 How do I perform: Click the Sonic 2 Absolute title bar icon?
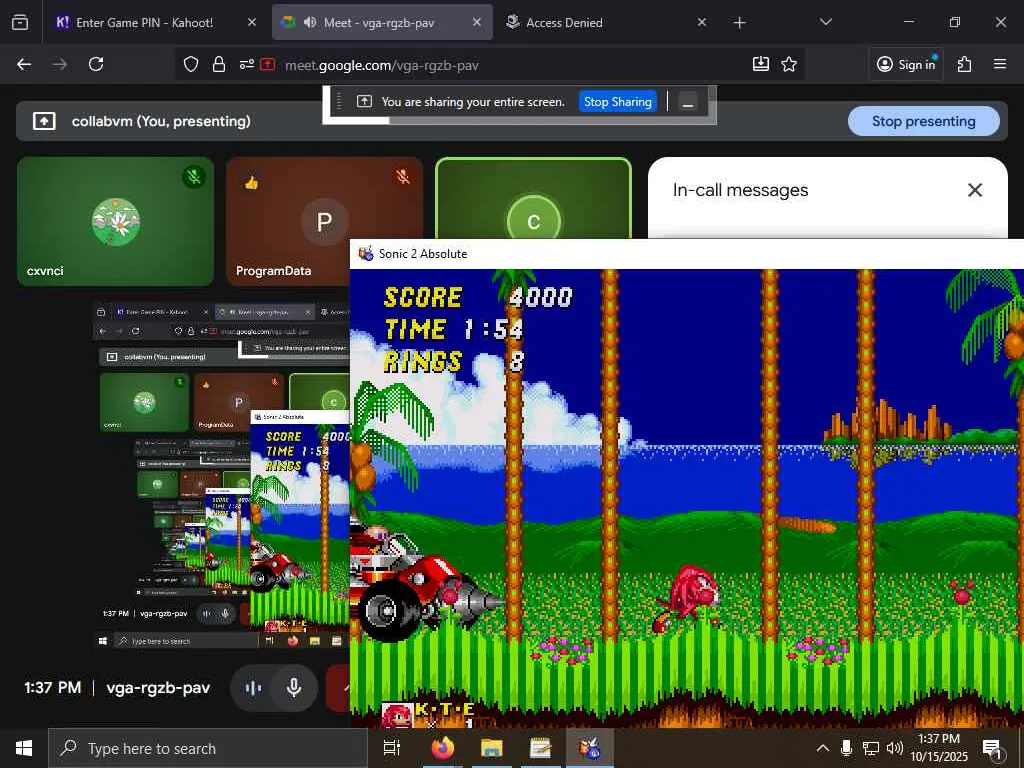[x=366, y=253]
